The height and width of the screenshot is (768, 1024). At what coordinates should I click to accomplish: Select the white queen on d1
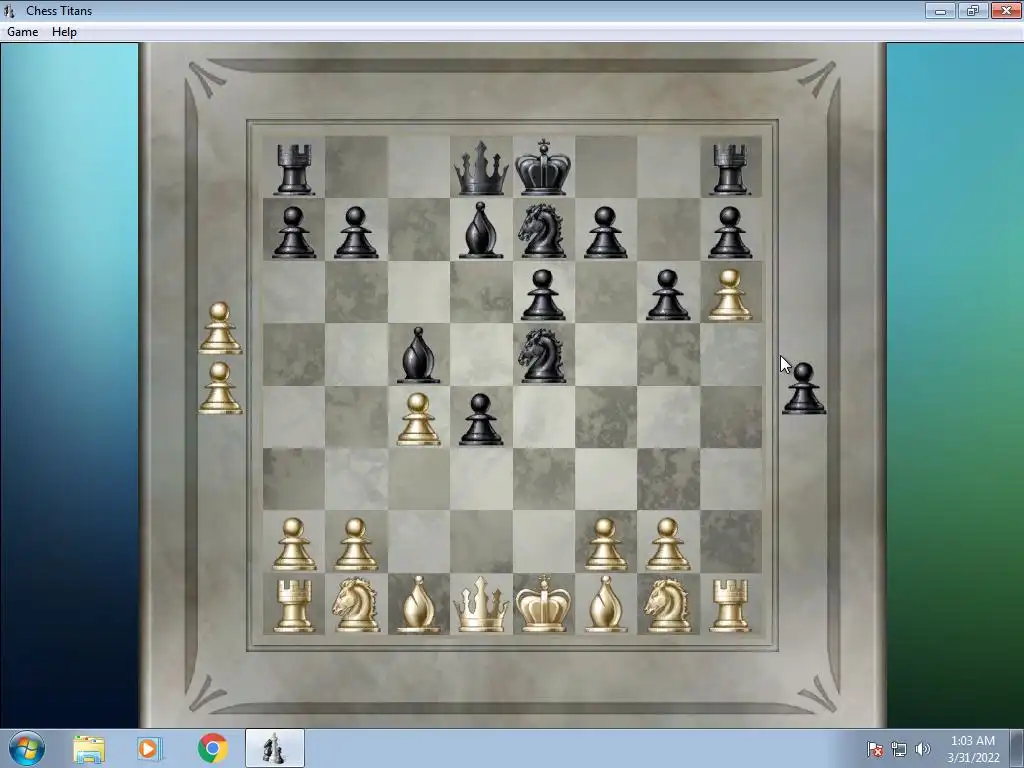(x=481, y=604)
